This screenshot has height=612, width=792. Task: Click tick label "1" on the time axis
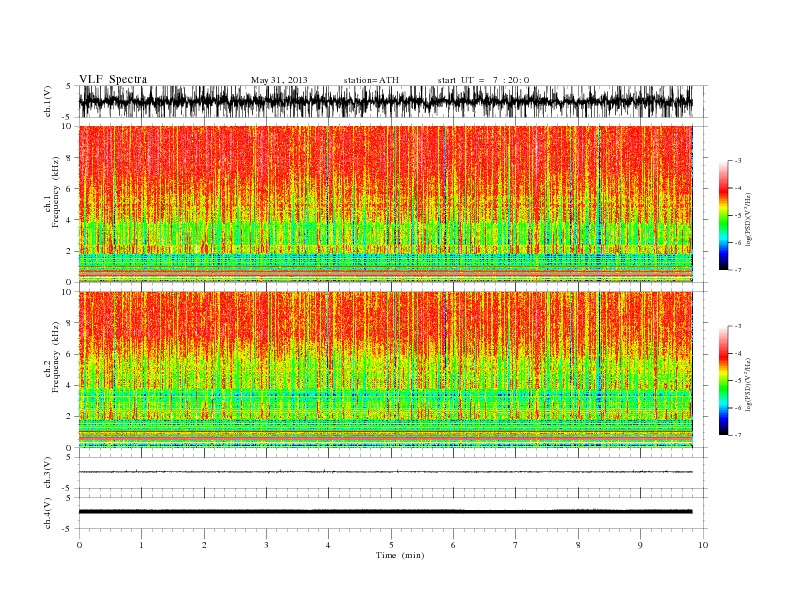[141, 545]
